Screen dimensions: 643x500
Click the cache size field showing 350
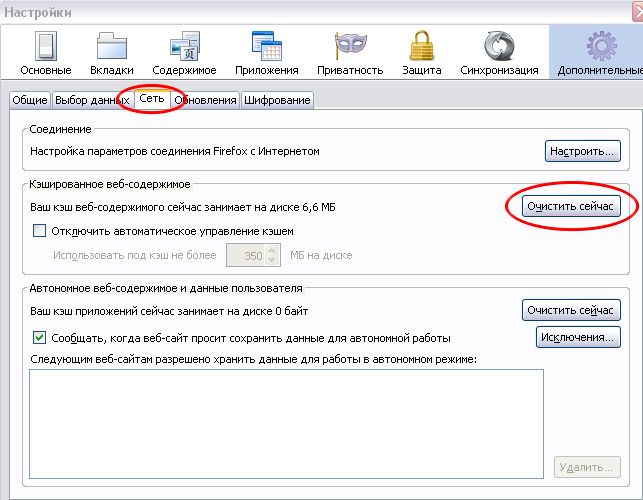pyautogui.click(x=246, y=255)
